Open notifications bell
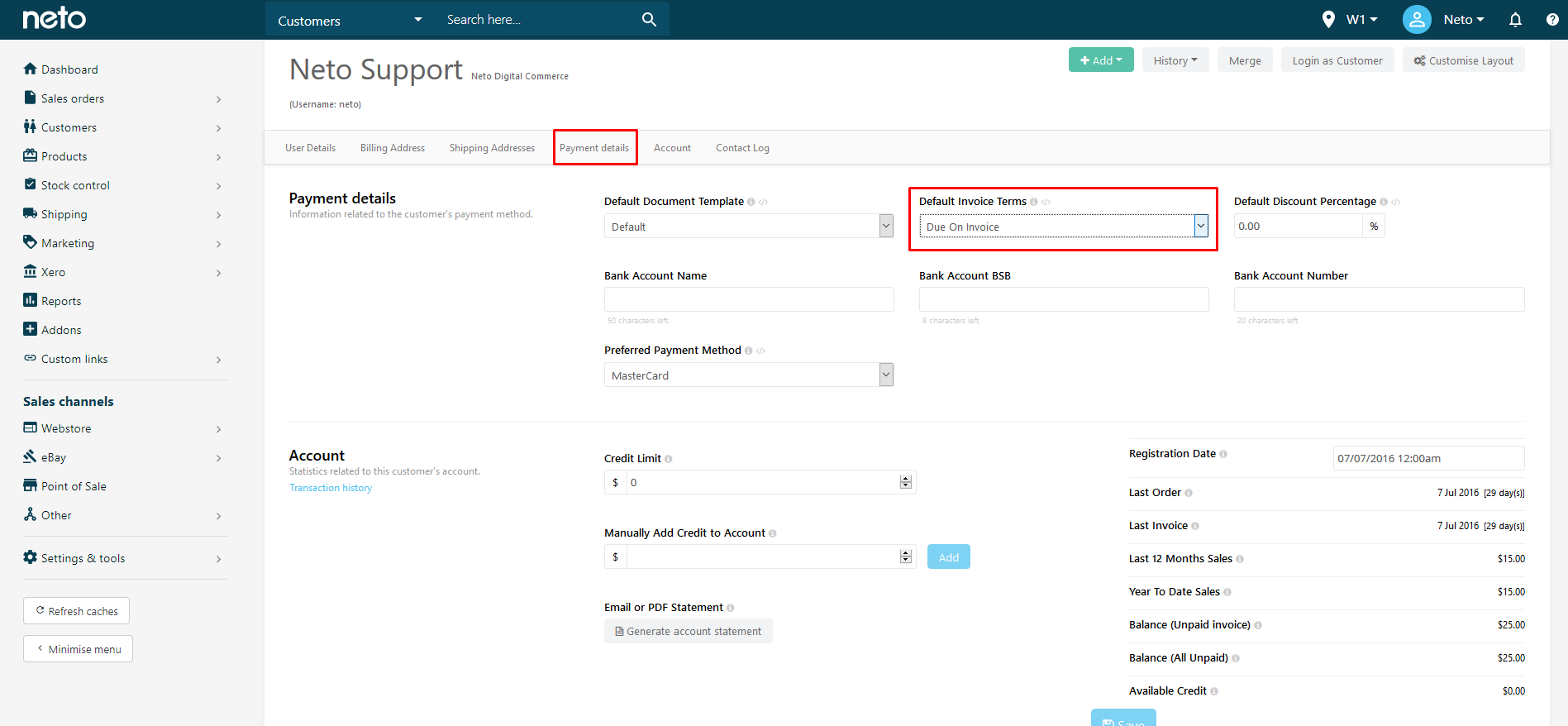This screenshot has height=726, width=1568. pyautogui.click(x=1515, y=19)
